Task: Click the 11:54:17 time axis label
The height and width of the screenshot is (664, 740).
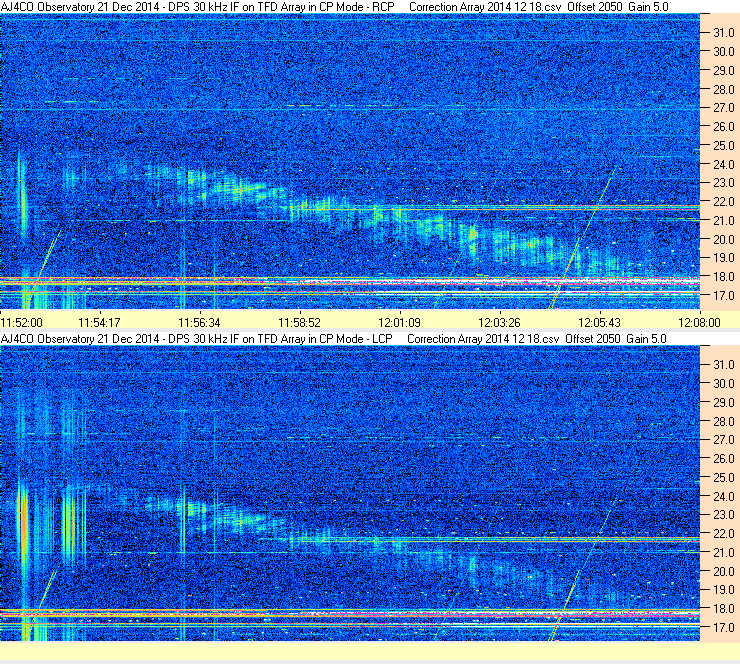Action: click(99, 323)
